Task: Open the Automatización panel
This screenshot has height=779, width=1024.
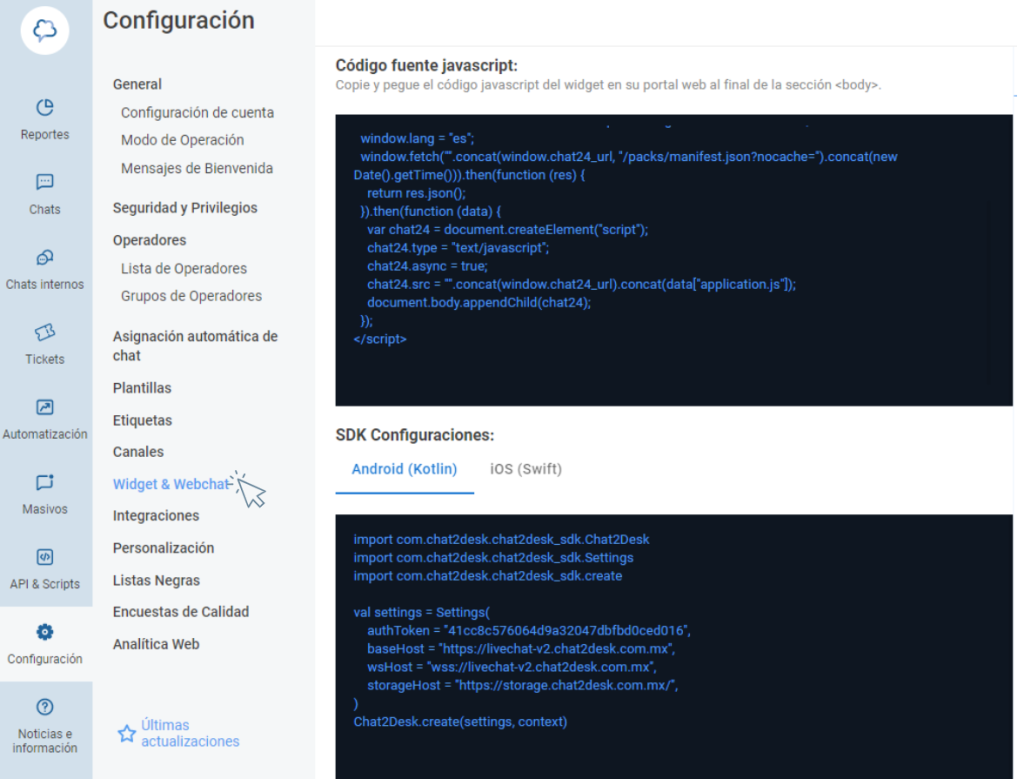Action: [x=44, y=420]
